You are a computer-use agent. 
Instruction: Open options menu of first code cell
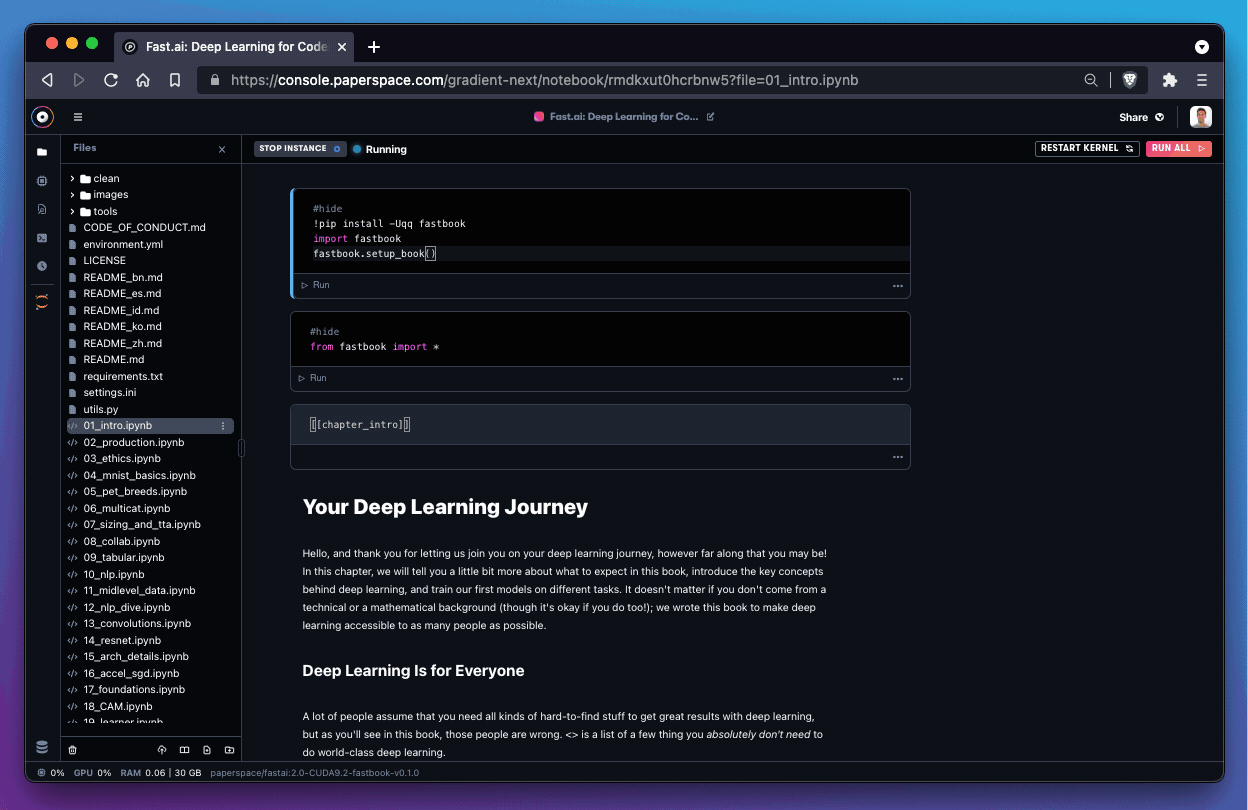897,286
